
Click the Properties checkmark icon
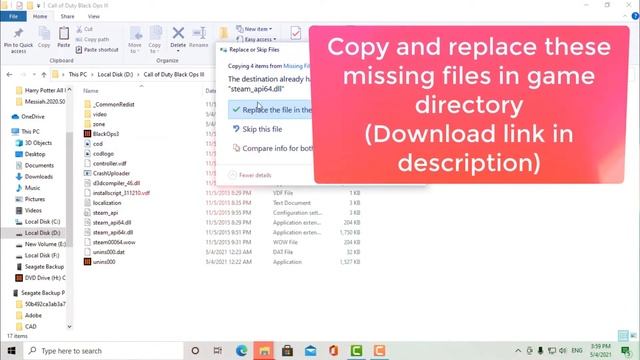(296, 33)
